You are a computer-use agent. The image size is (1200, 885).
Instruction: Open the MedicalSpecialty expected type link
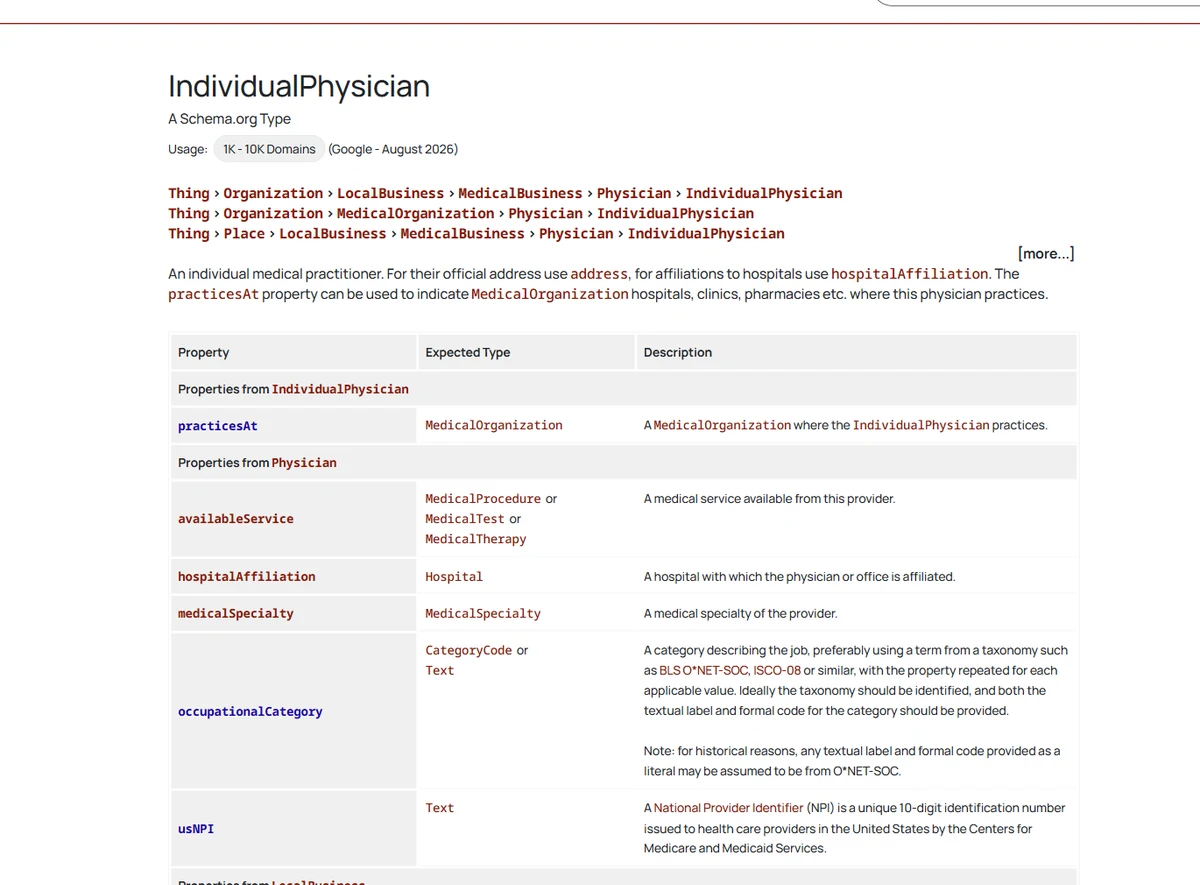pos(483,614)
